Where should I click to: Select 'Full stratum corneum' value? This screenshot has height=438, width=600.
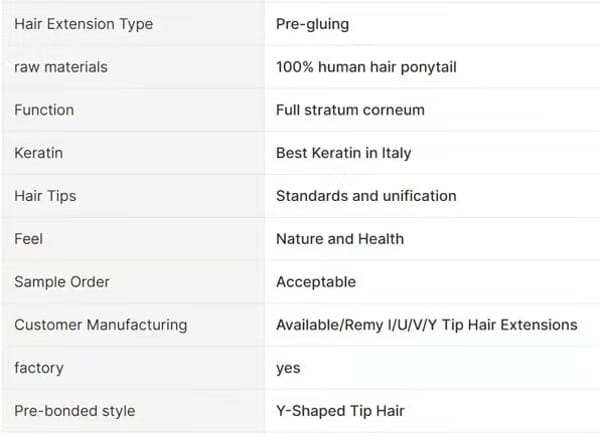350,110
